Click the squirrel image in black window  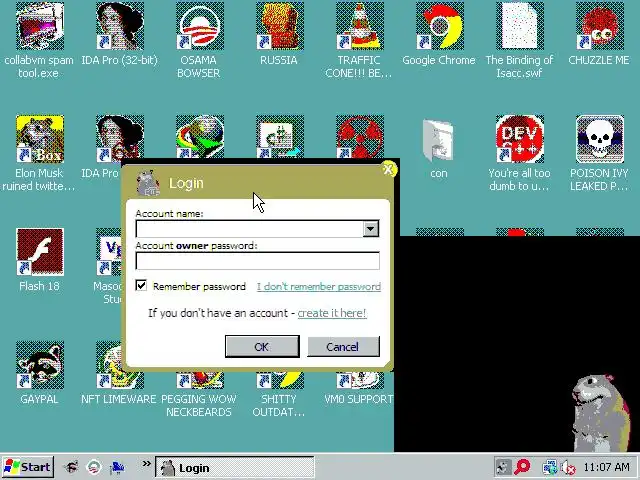(599, 412)
